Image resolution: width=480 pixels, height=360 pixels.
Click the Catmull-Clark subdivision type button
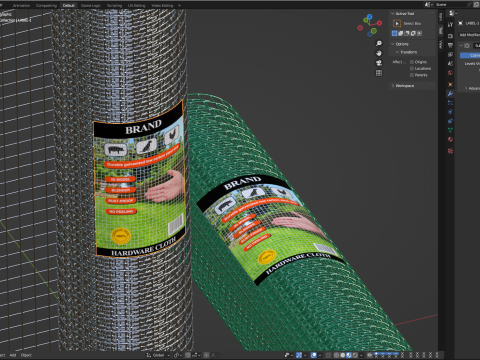(x=470, y=55)
